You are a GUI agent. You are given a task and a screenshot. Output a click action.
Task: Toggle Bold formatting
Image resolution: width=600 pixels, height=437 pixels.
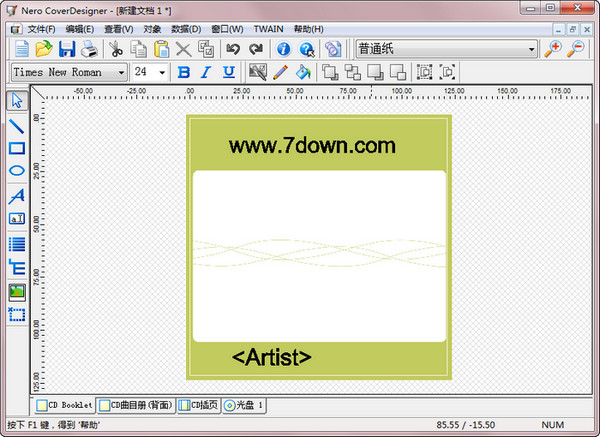184,72
